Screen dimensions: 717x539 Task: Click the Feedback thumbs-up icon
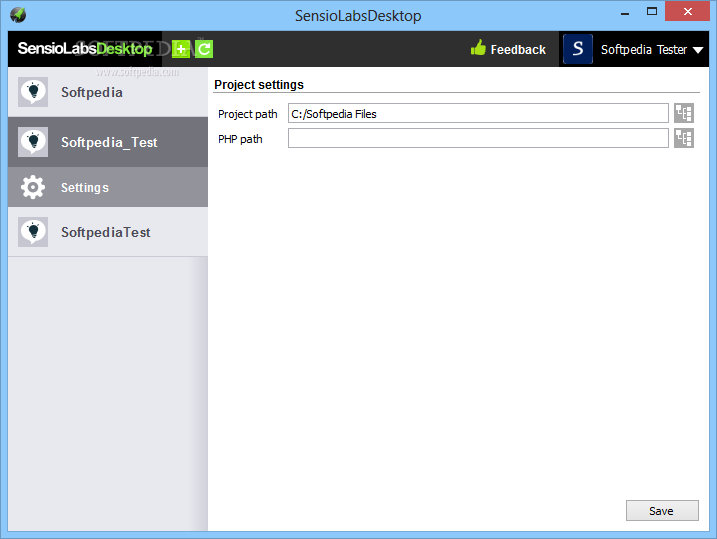(478, 48)
